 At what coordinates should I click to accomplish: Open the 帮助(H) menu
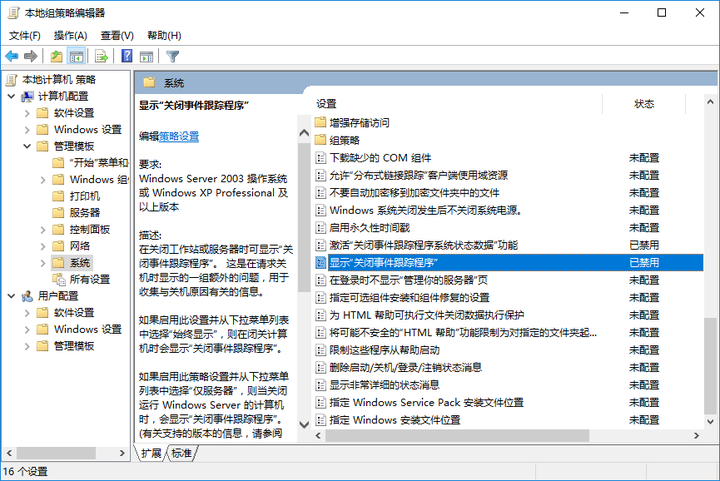point(164,35)
